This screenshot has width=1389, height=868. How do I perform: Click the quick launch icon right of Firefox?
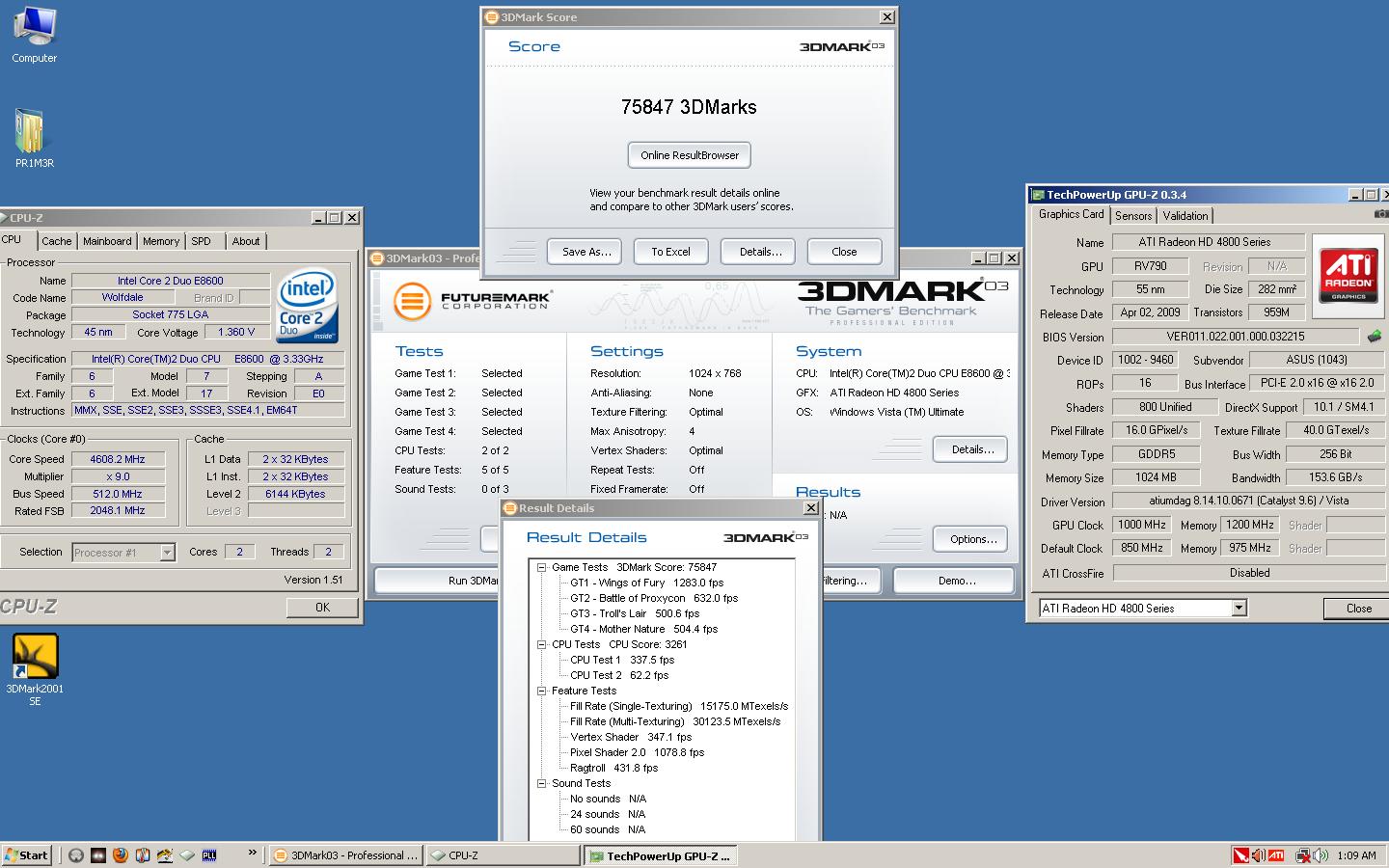(143, 855)
